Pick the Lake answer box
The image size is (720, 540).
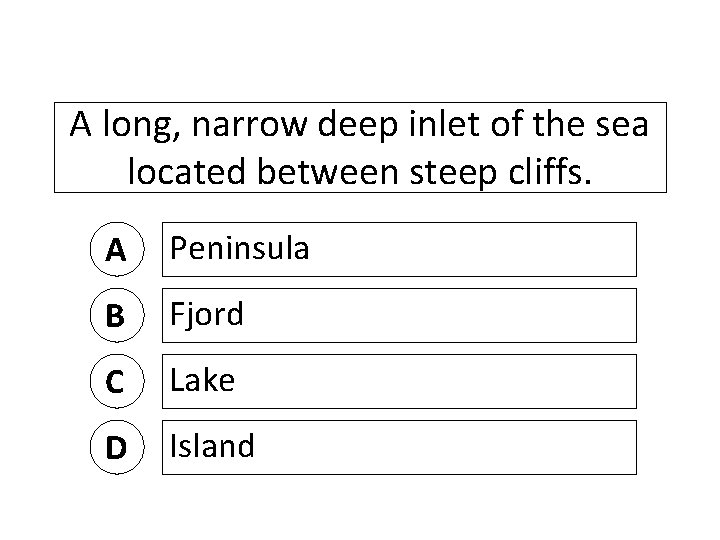coord(400,381)
